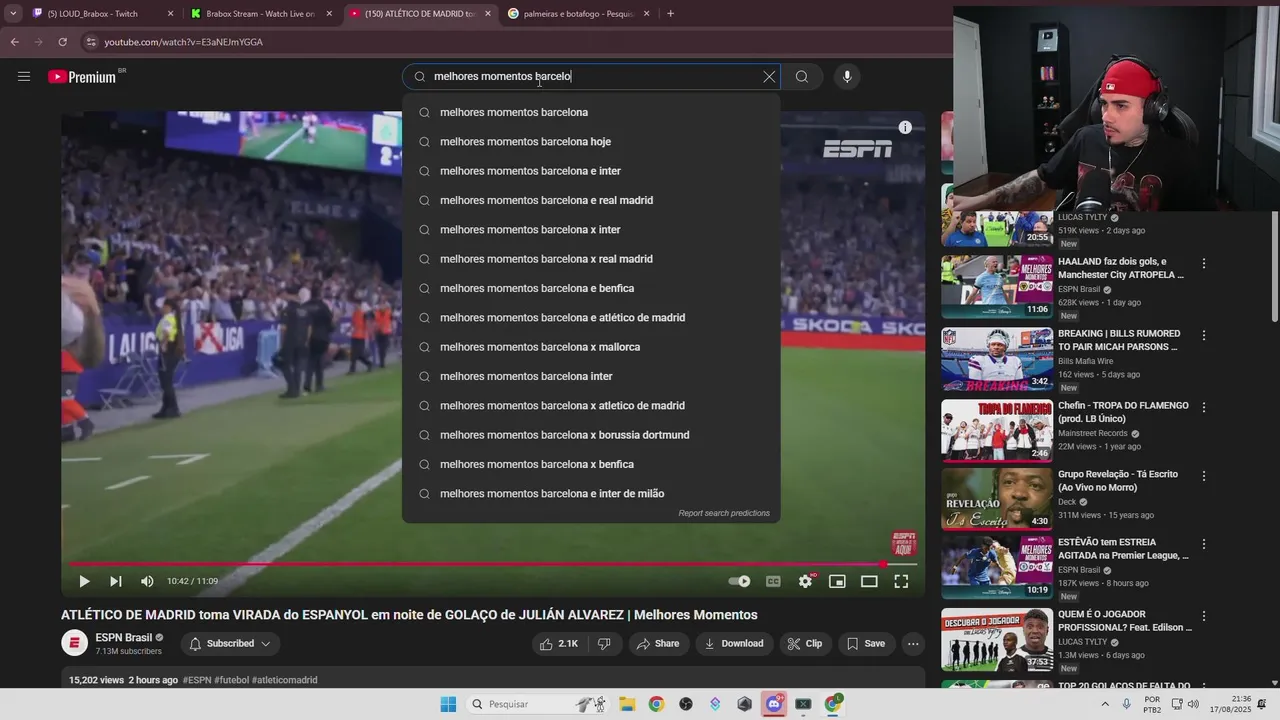Share the video

658,644
